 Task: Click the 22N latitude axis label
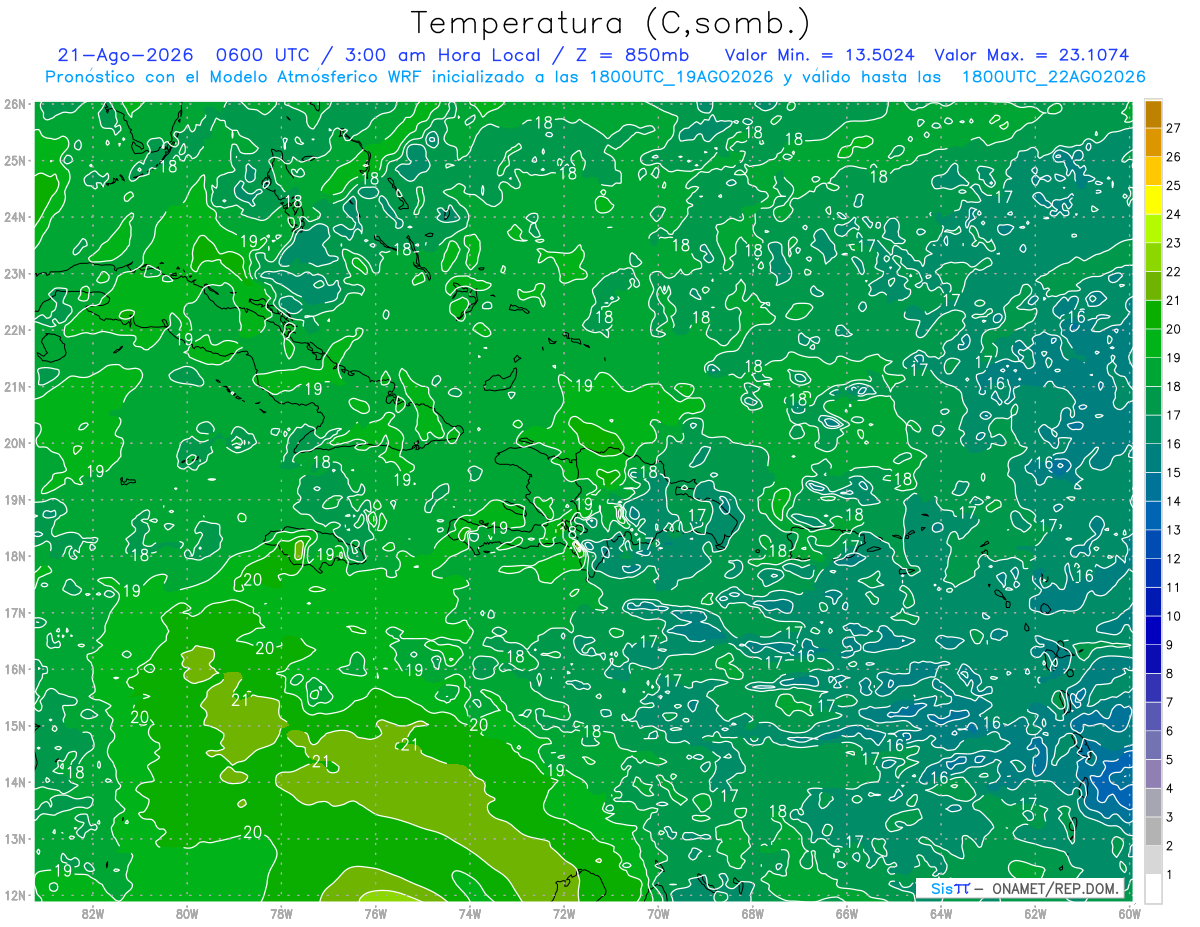[x=15, y=330]
